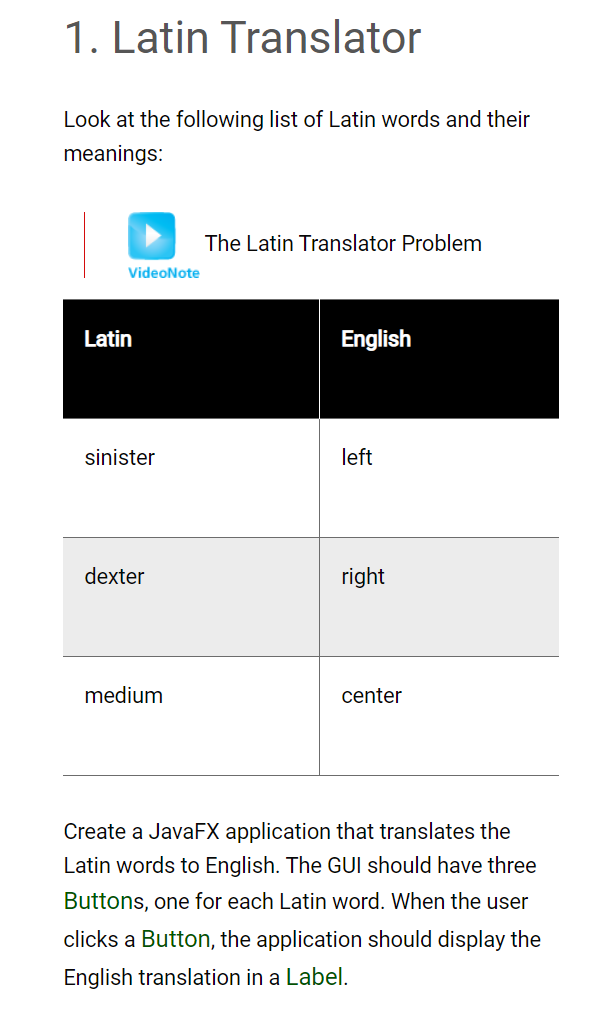Select the Latin column header
This screenshot has width=611, height=1011.
click(x=191, y=358)
